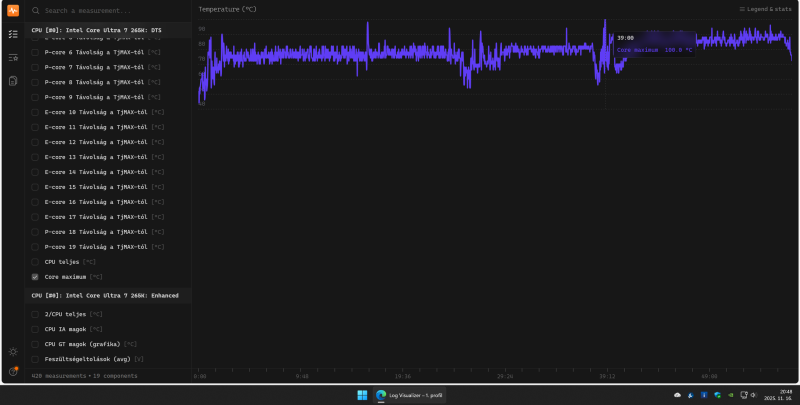Open Log Visualizer Edge window in taskbar
The width and height of the screenshot is (800, 405).
(409, 395)
